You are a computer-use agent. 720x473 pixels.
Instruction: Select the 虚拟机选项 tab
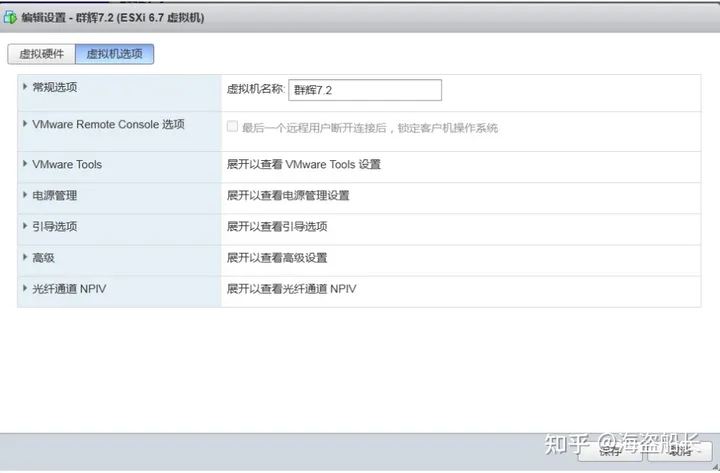click(114, 54)
